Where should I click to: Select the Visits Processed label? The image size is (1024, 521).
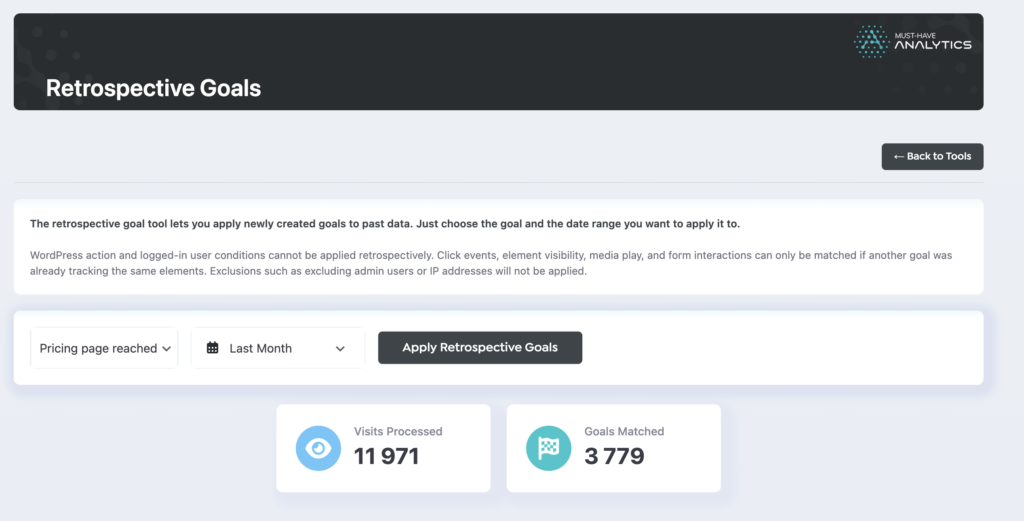(398, 431)
